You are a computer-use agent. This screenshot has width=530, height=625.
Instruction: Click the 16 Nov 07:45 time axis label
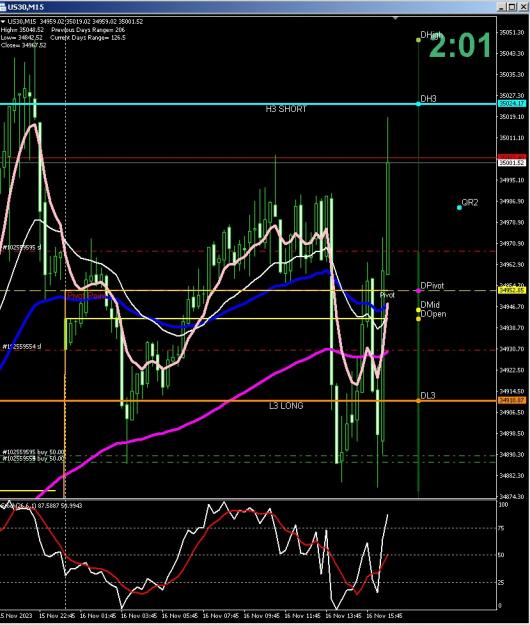point(221,616)
